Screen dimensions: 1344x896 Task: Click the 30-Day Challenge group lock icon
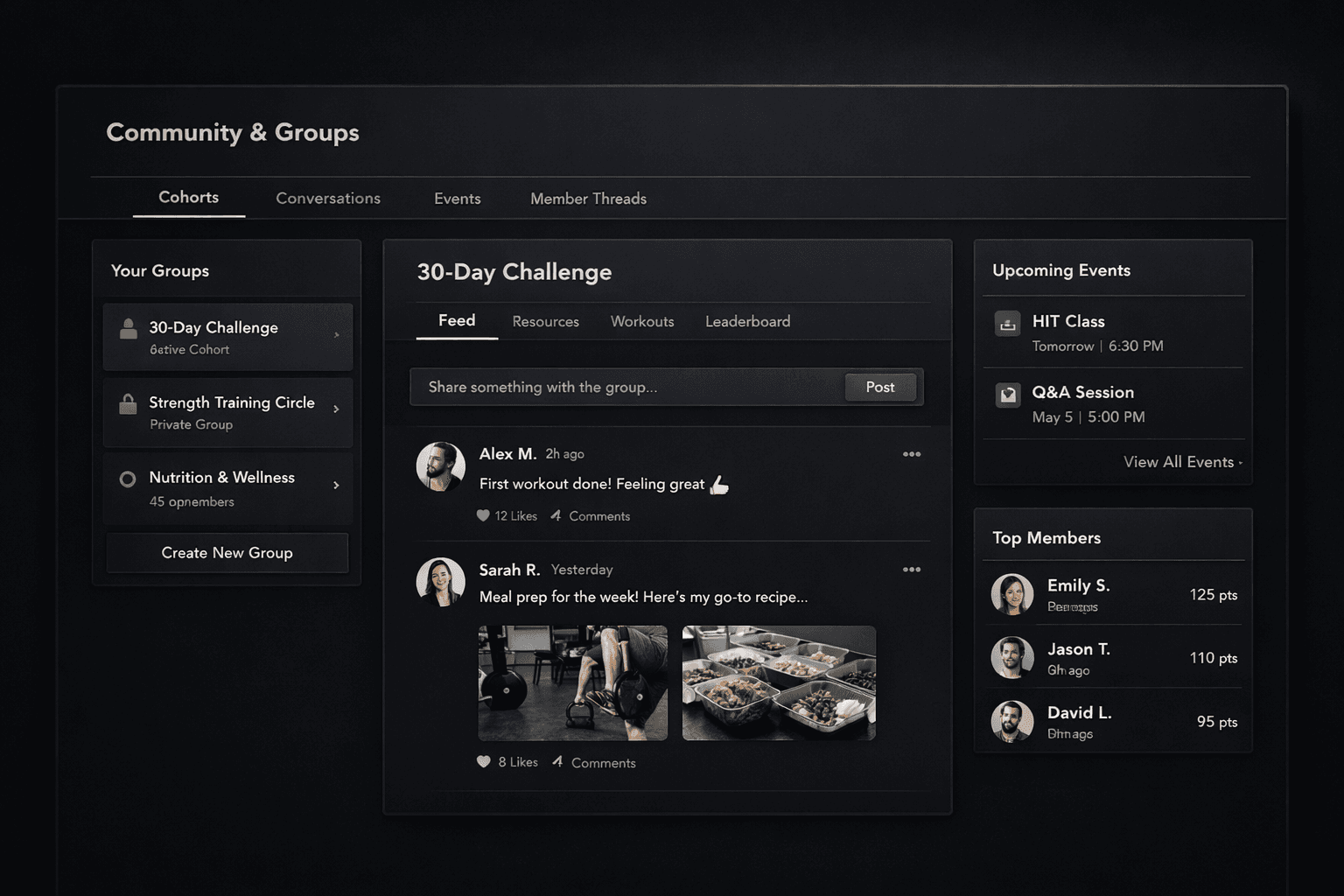point(128,328)
